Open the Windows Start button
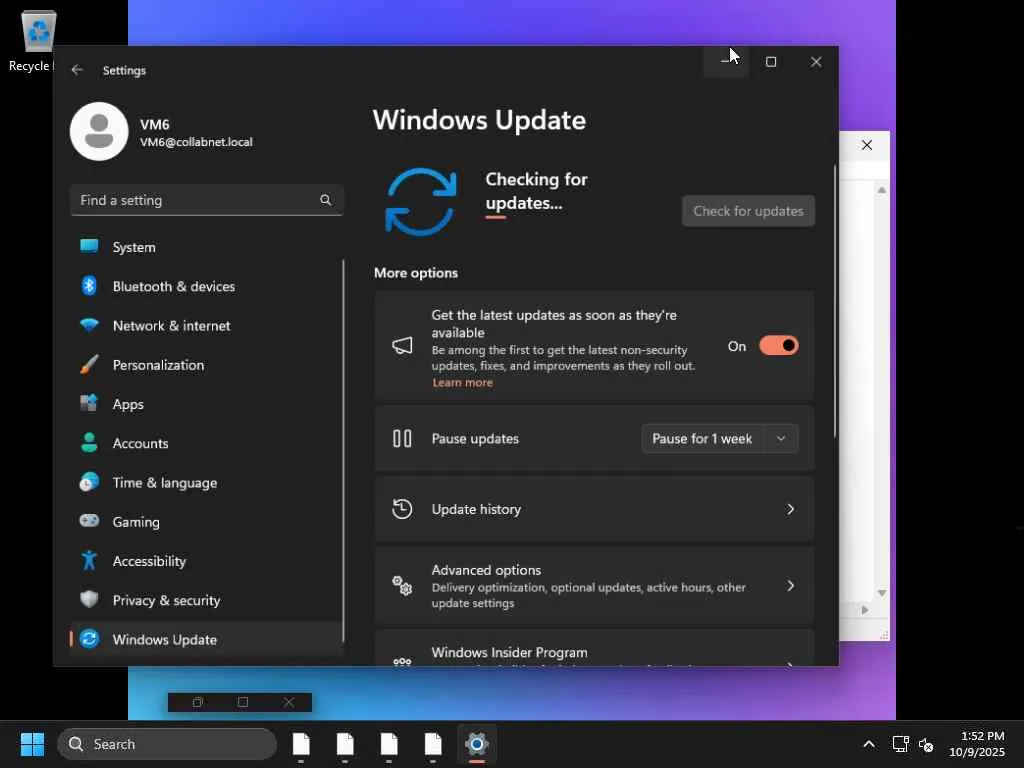Viewport: 1024px width, 768px height. [x=32, y=744]
